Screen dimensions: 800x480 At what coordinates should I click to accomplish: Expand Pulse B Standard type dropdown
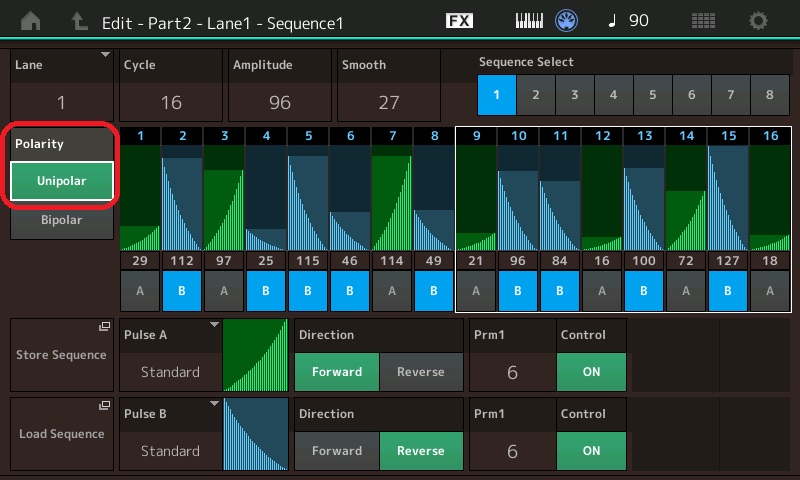(170, 434)
